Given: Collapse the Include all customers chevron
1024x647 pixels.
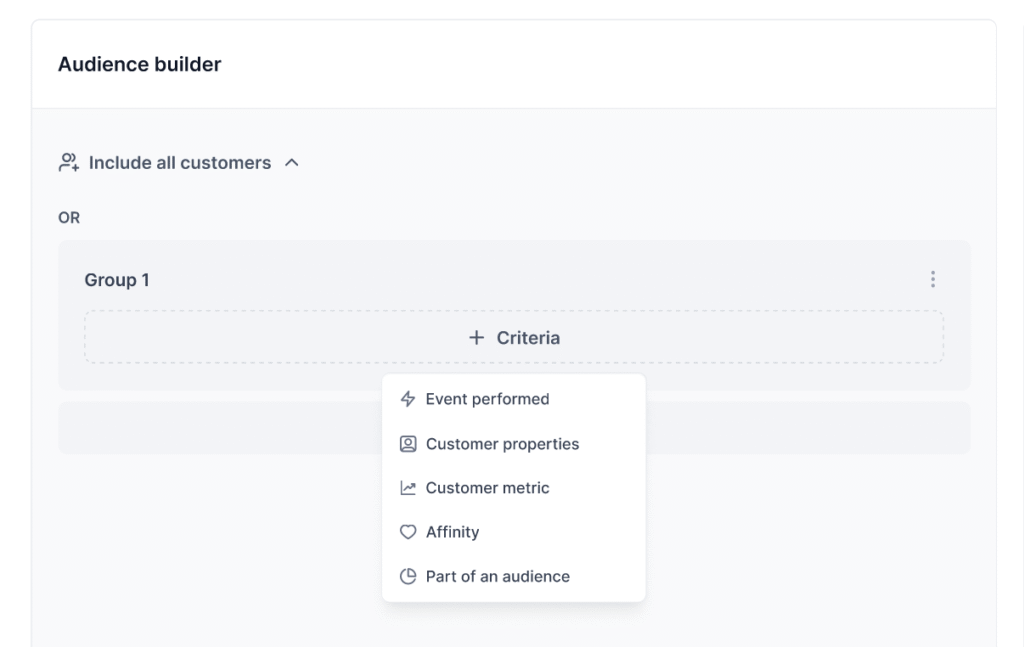Looking at the screenshot, I should tap(292, 163).
